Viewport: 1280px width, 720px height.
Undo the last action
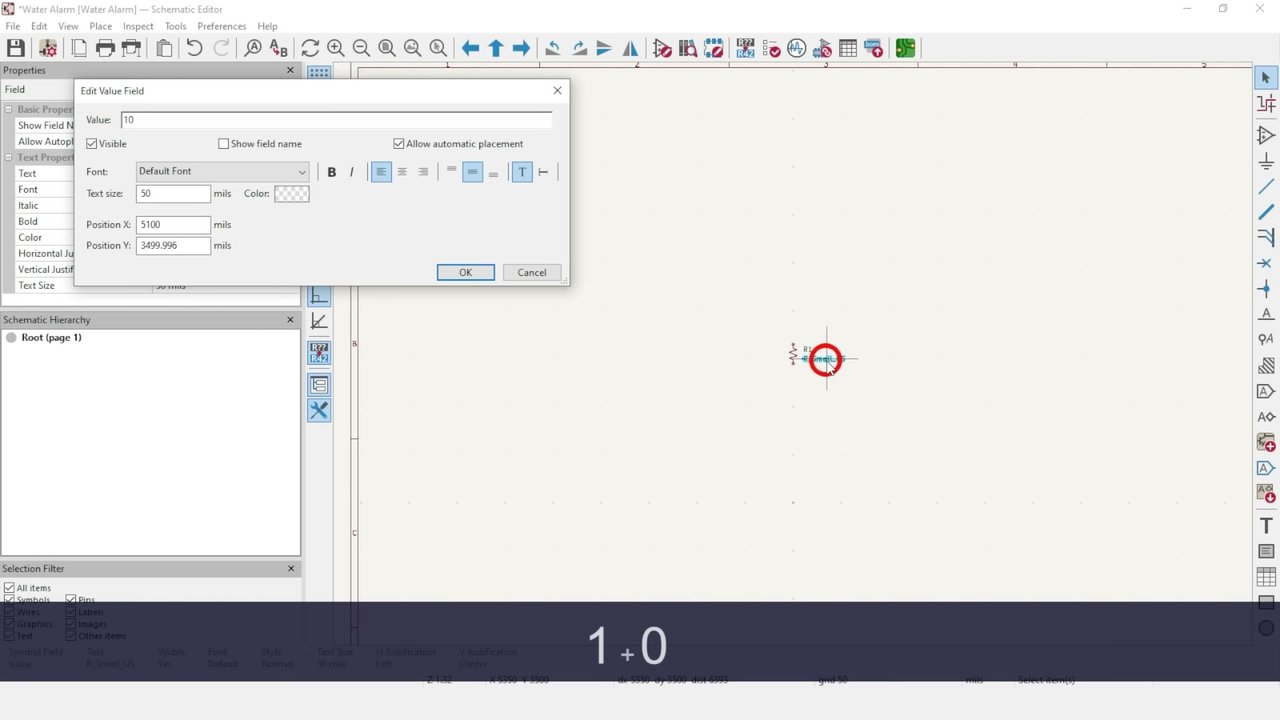pos(194,48)
